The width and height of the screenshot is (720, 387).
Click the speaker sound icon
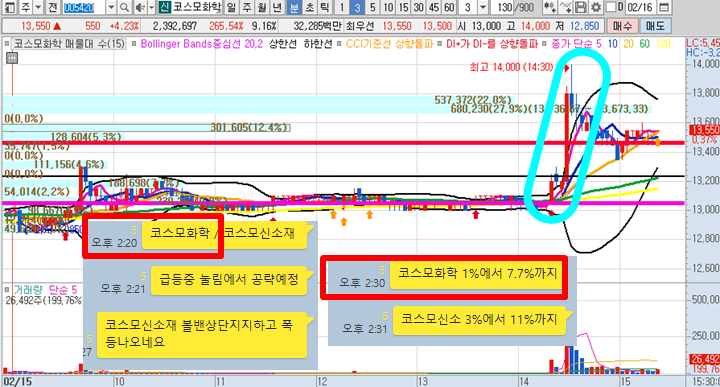click(x=141, y=7)
